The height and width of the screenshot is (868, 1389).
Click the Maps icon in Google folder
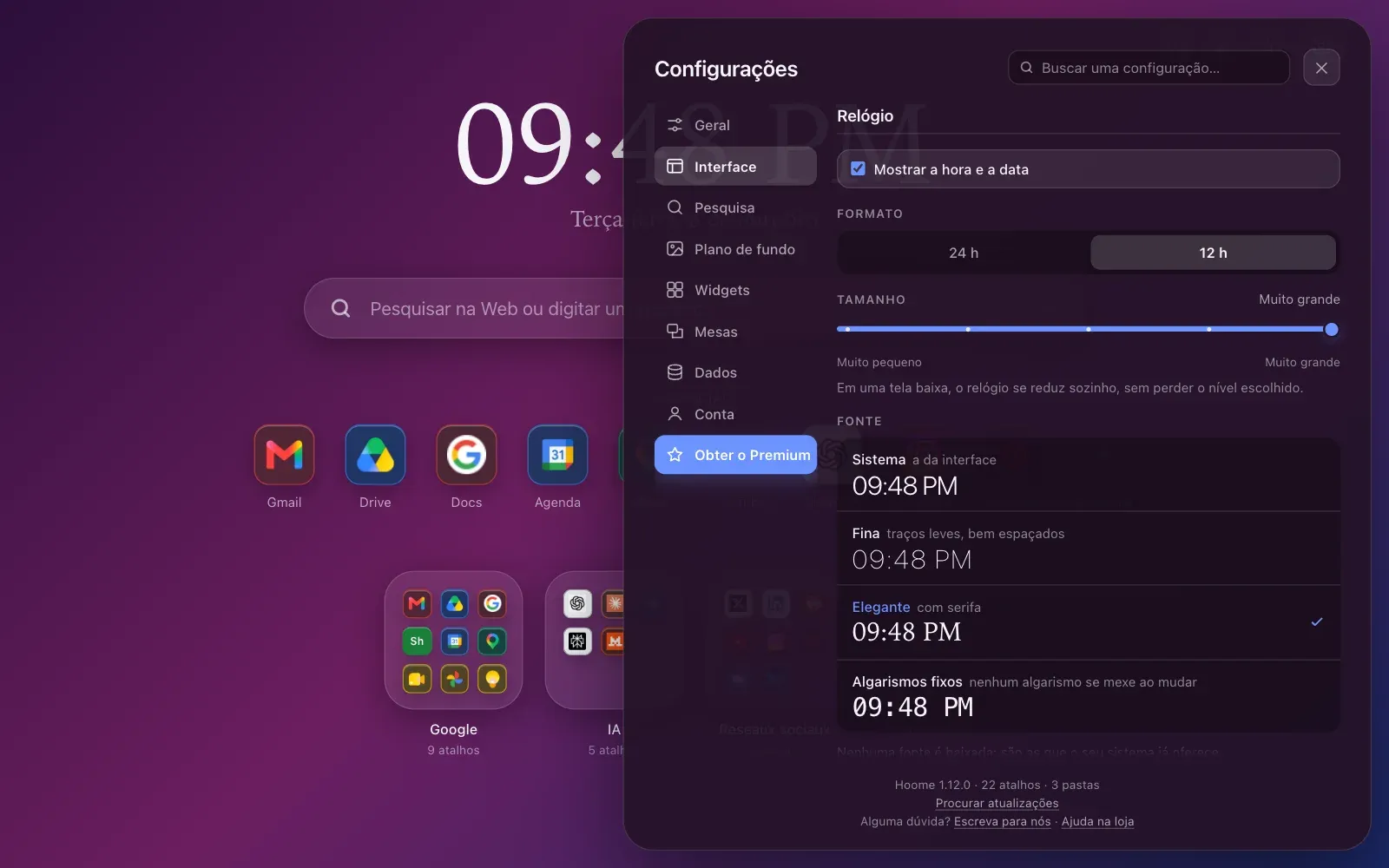click(492, 641)
